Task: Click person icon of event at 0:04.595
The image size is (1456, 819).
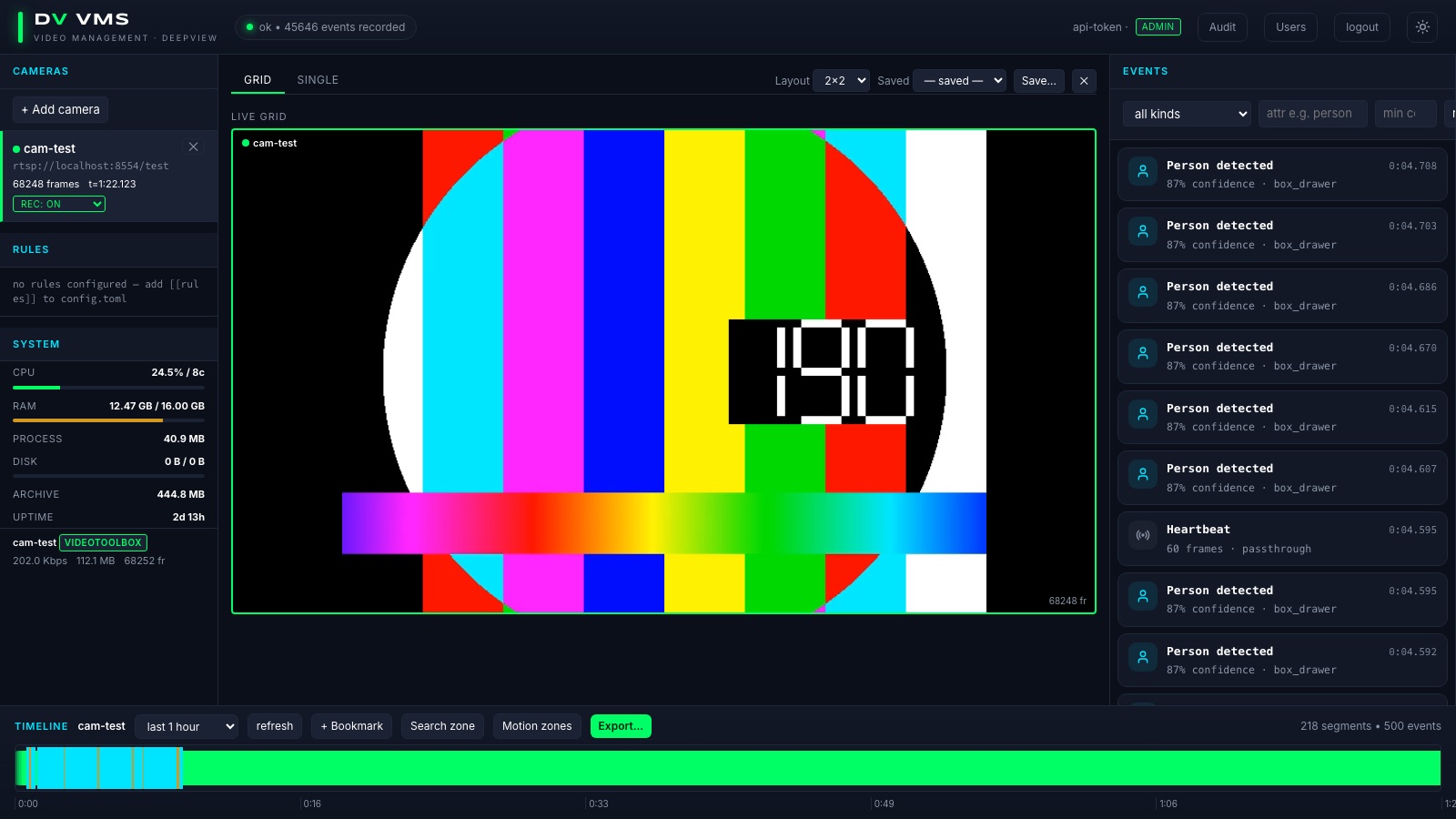Action: pyautogui.click(x=1143, y=596)
